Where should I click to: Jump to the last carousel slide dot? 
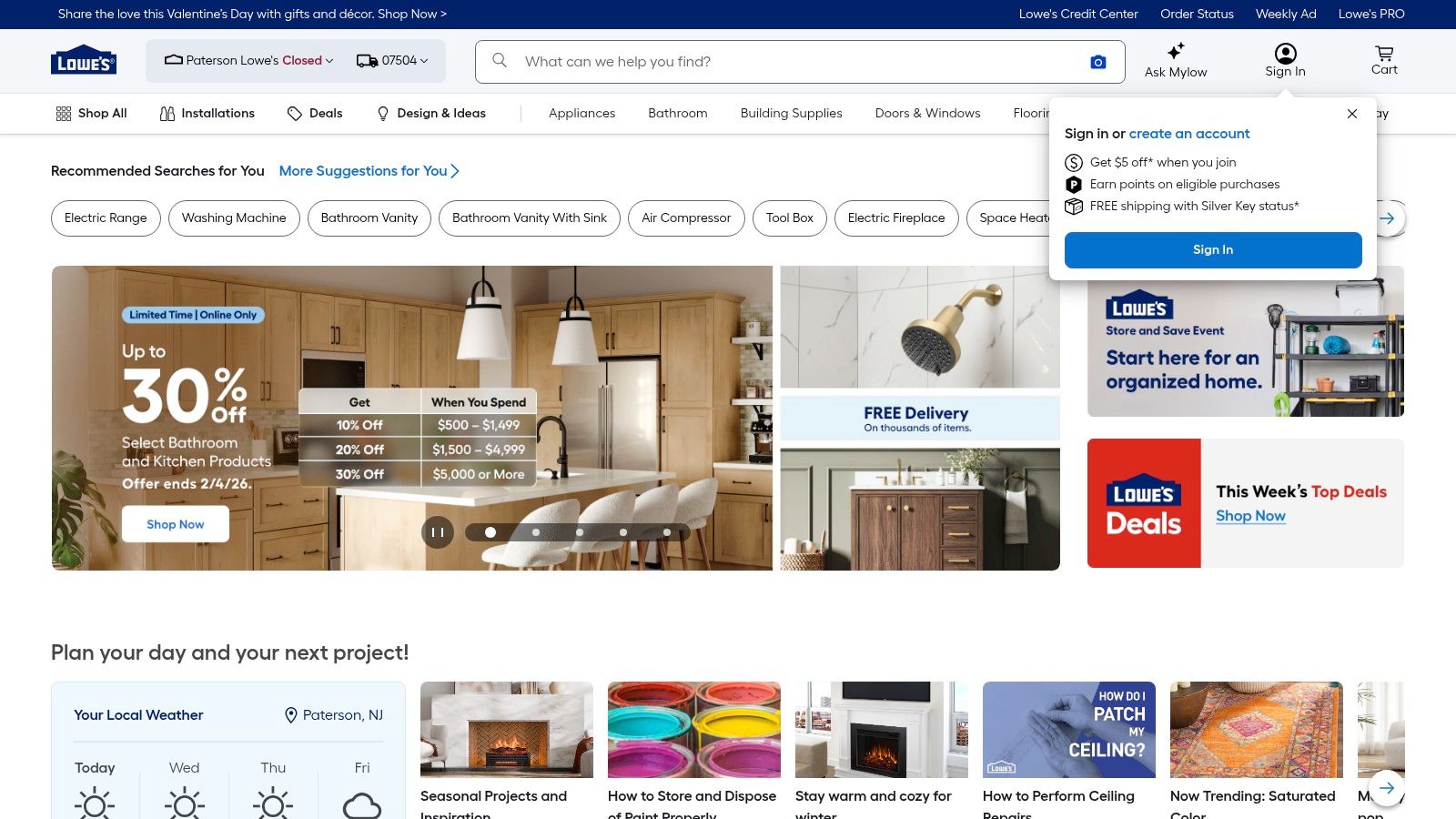[x=667, y=532]
